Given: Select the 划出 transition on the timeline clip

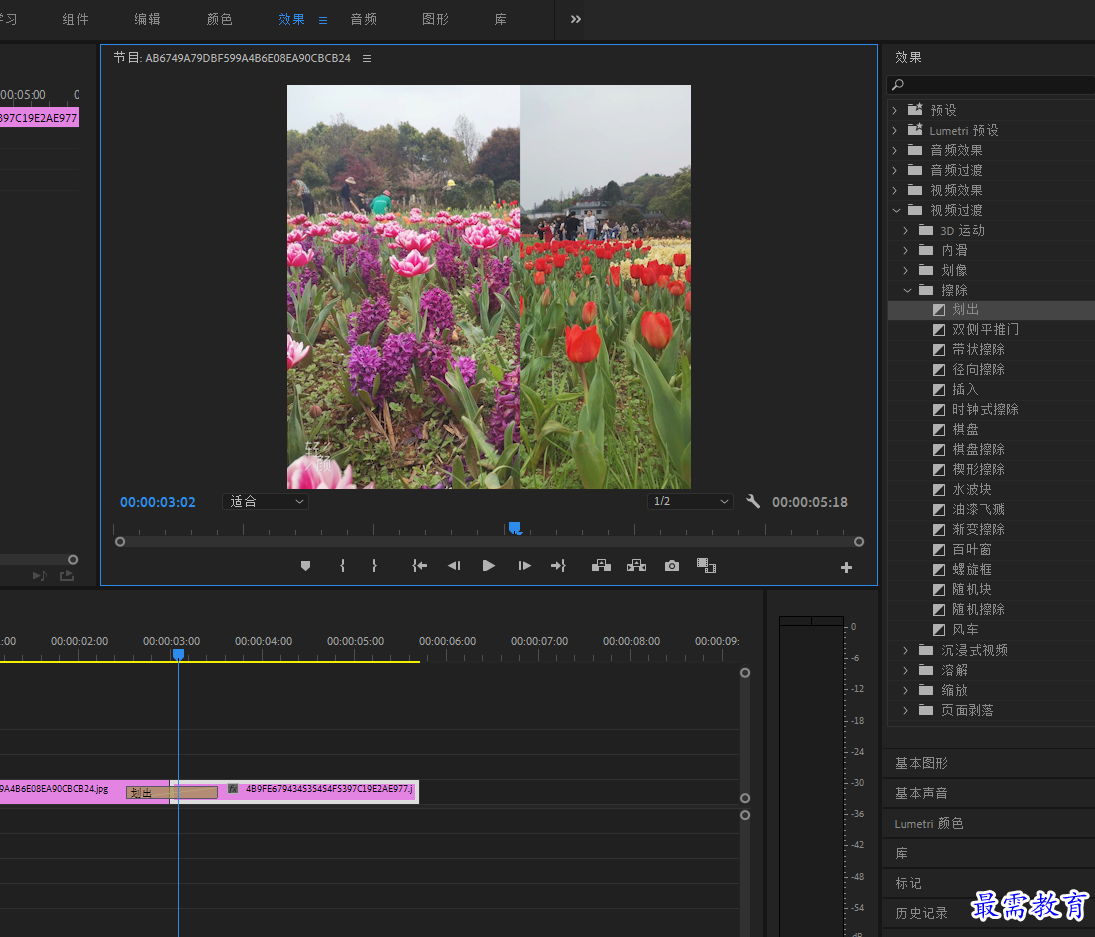Looking at the screenshot, I should 172,792.
